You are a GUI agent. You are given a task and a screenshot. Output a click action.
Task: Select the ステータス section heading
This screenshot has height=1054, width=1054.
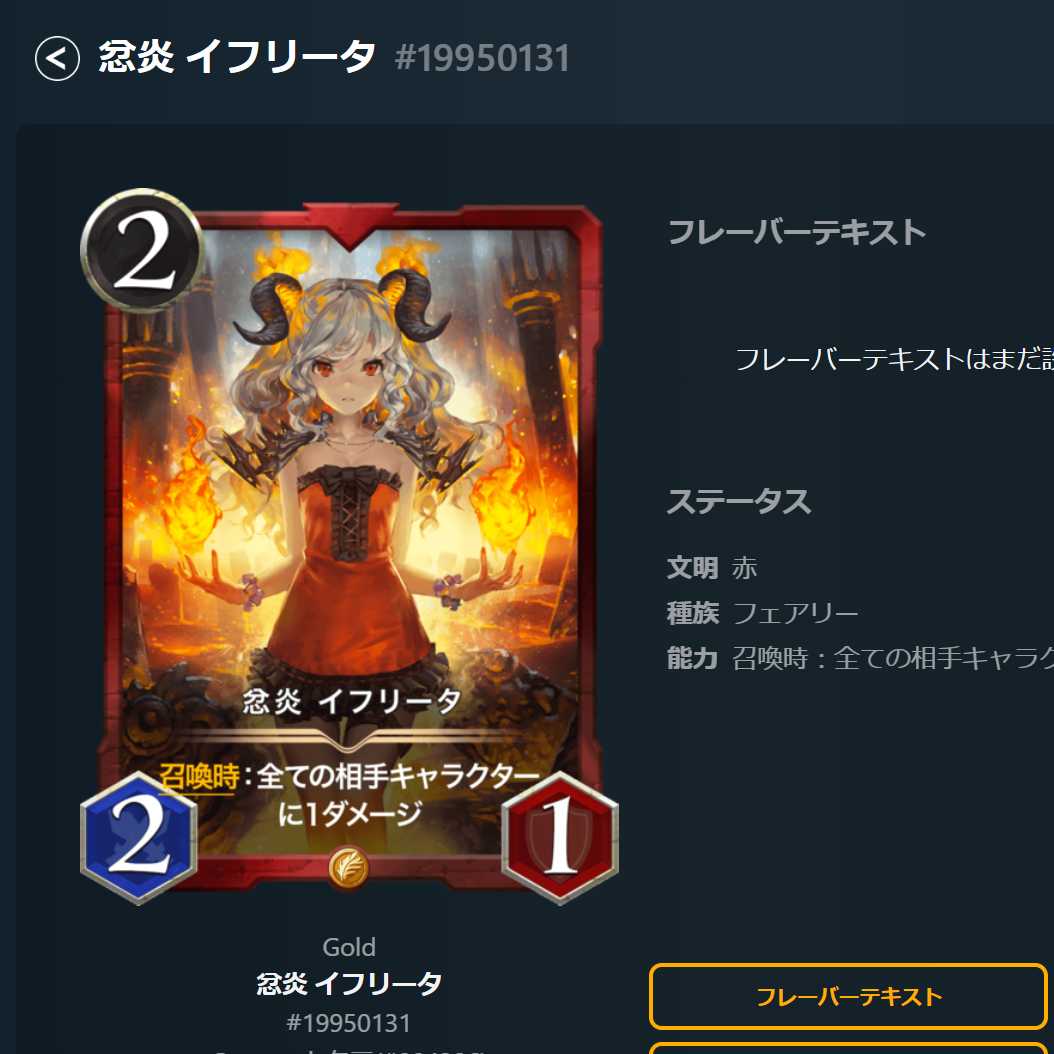739,501
